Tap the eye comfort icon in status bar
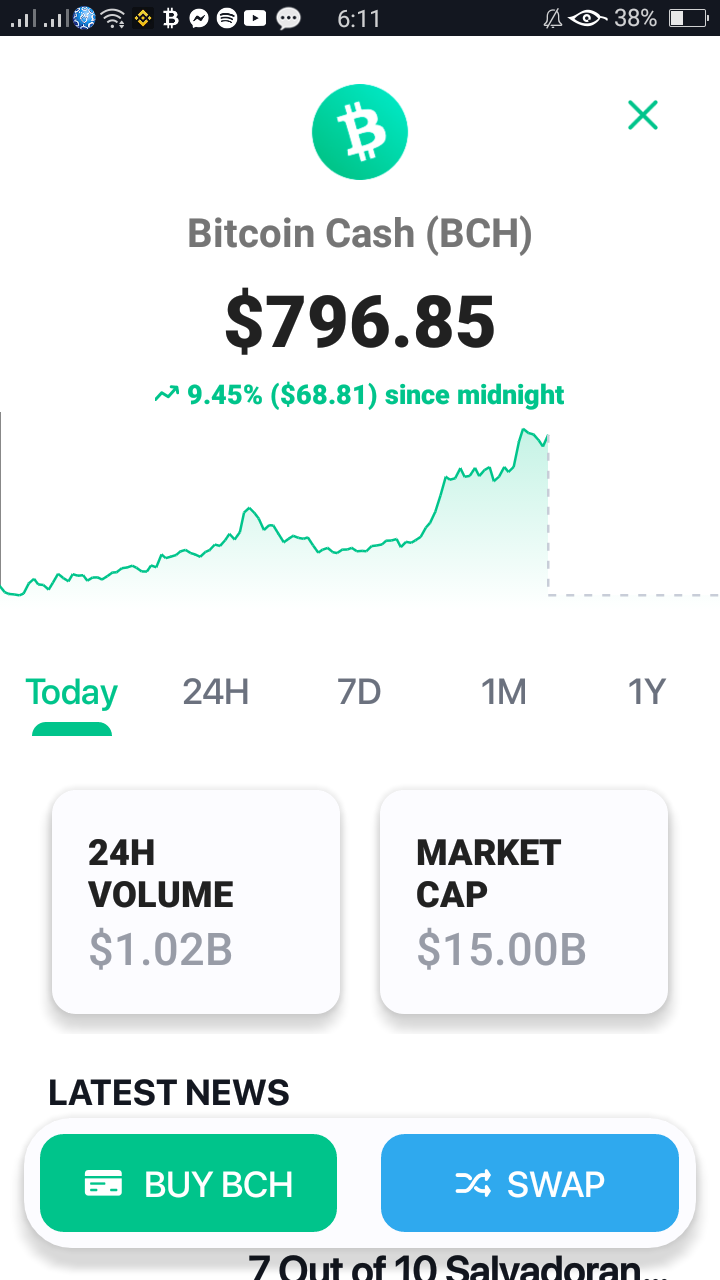The height and width of the screenshot is (1280, 720). 588,18
